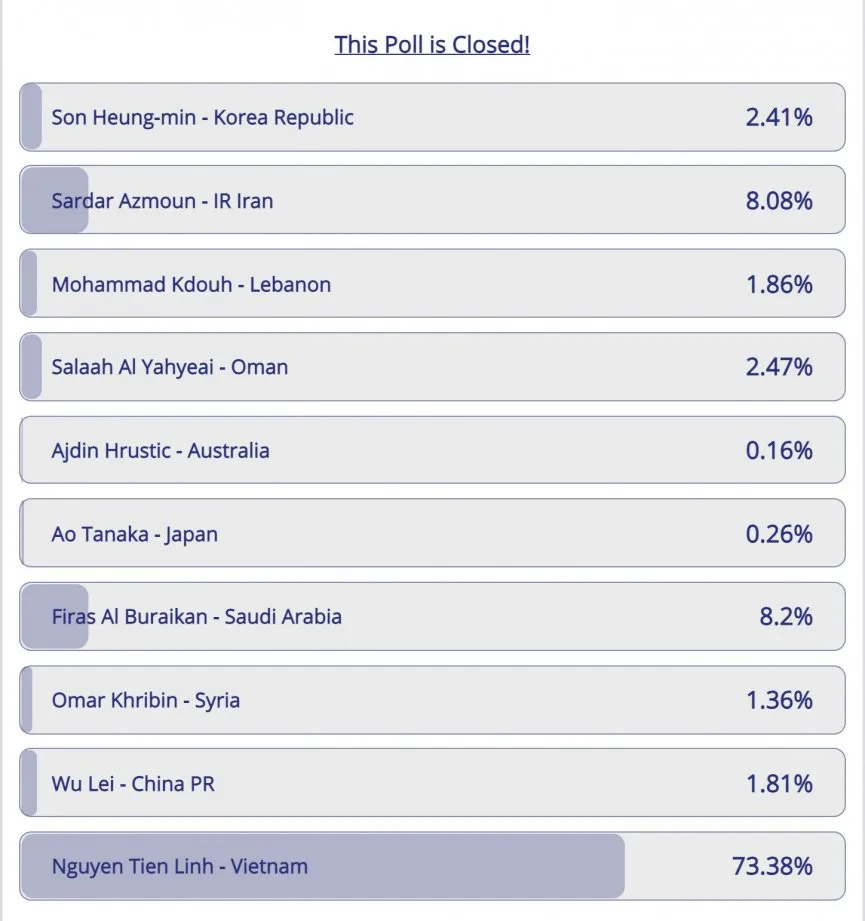The image size is (865, 921).
Task: Click the 8.2% percentage for Firas Al Buraikan
Action: tap(786, 617)
